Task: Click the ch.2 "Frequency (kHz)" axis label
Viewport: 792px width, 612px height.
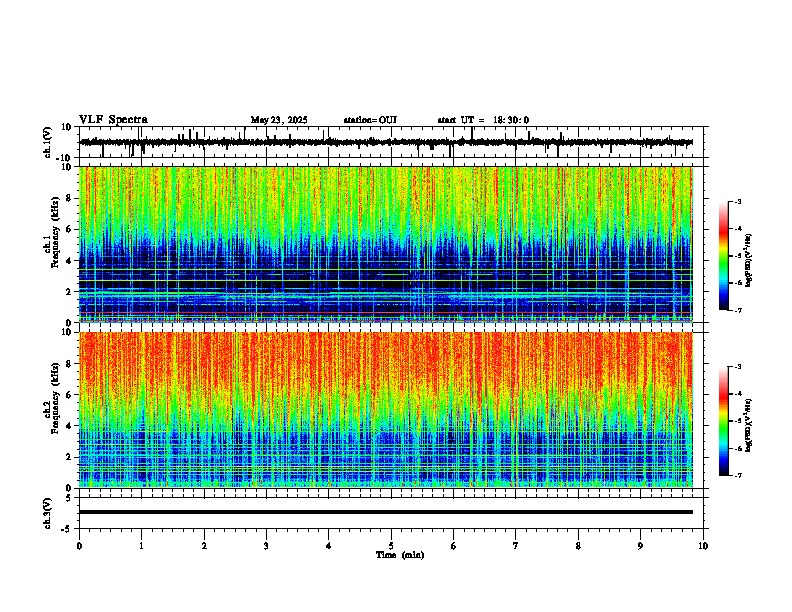Action: click(x=55, y=398)
